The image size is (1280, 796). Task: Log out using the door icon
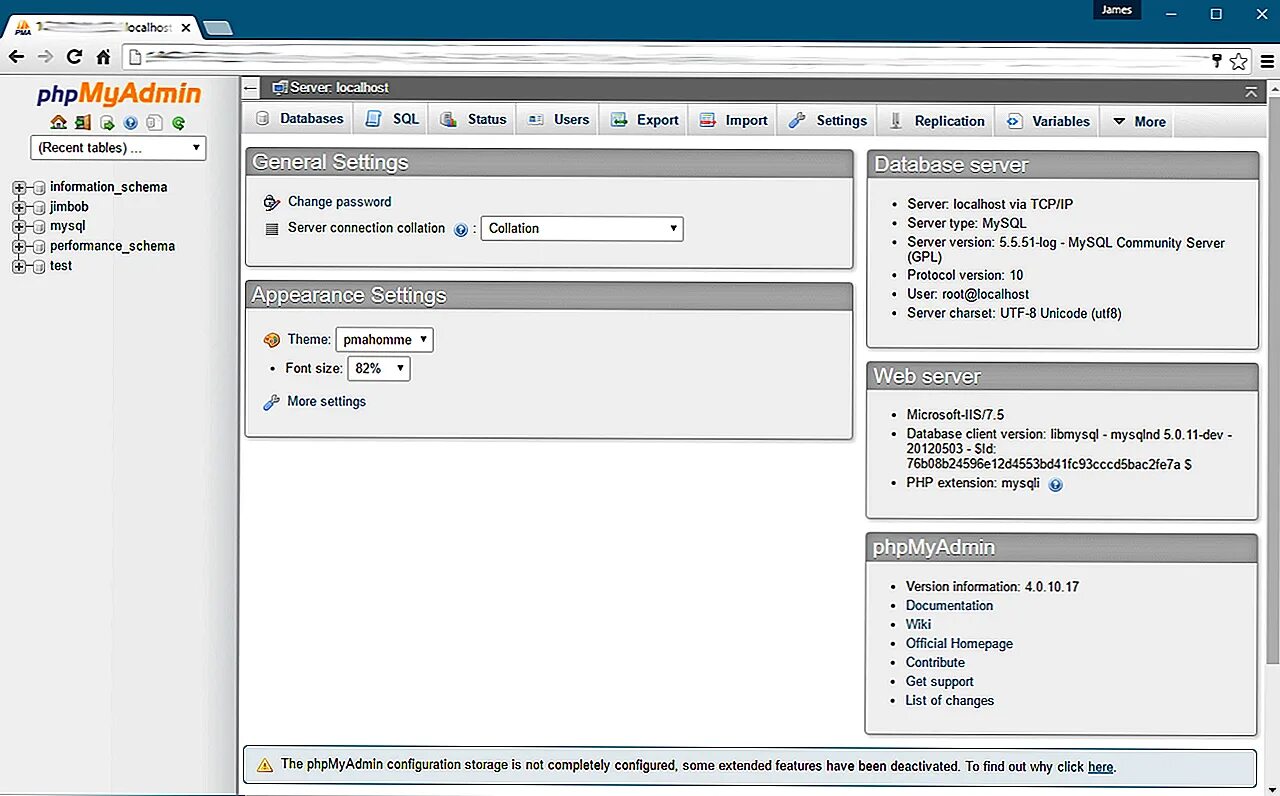(82, 123)
